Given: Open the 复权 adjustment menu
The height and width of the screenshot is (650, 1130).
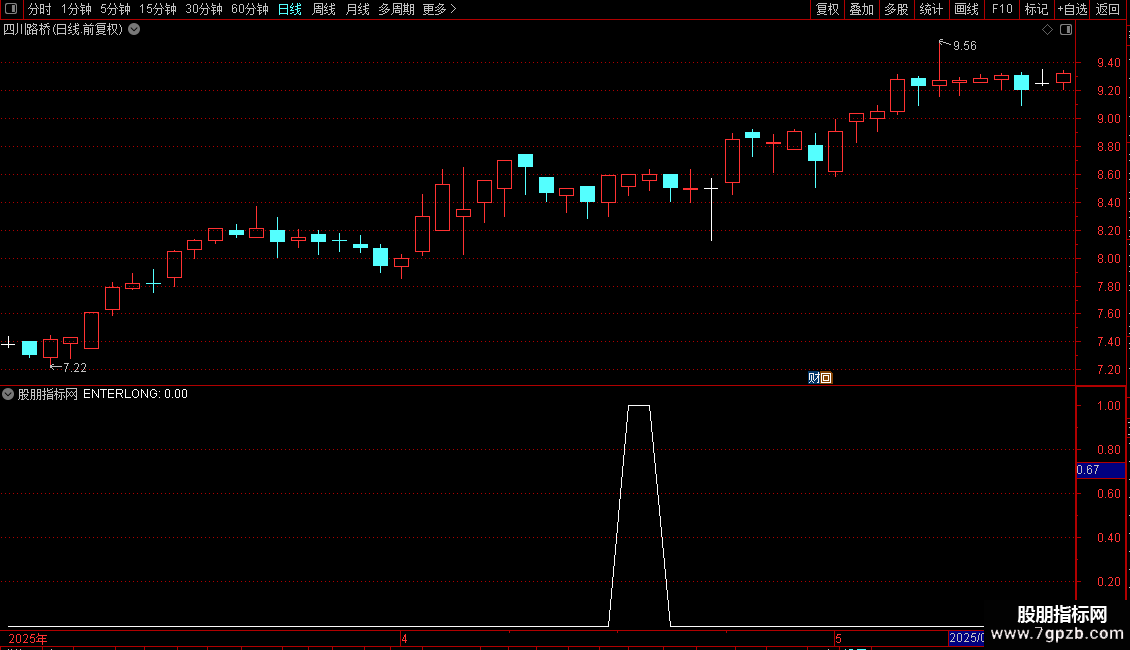Looking at the screenshot, I should [827, 9].
